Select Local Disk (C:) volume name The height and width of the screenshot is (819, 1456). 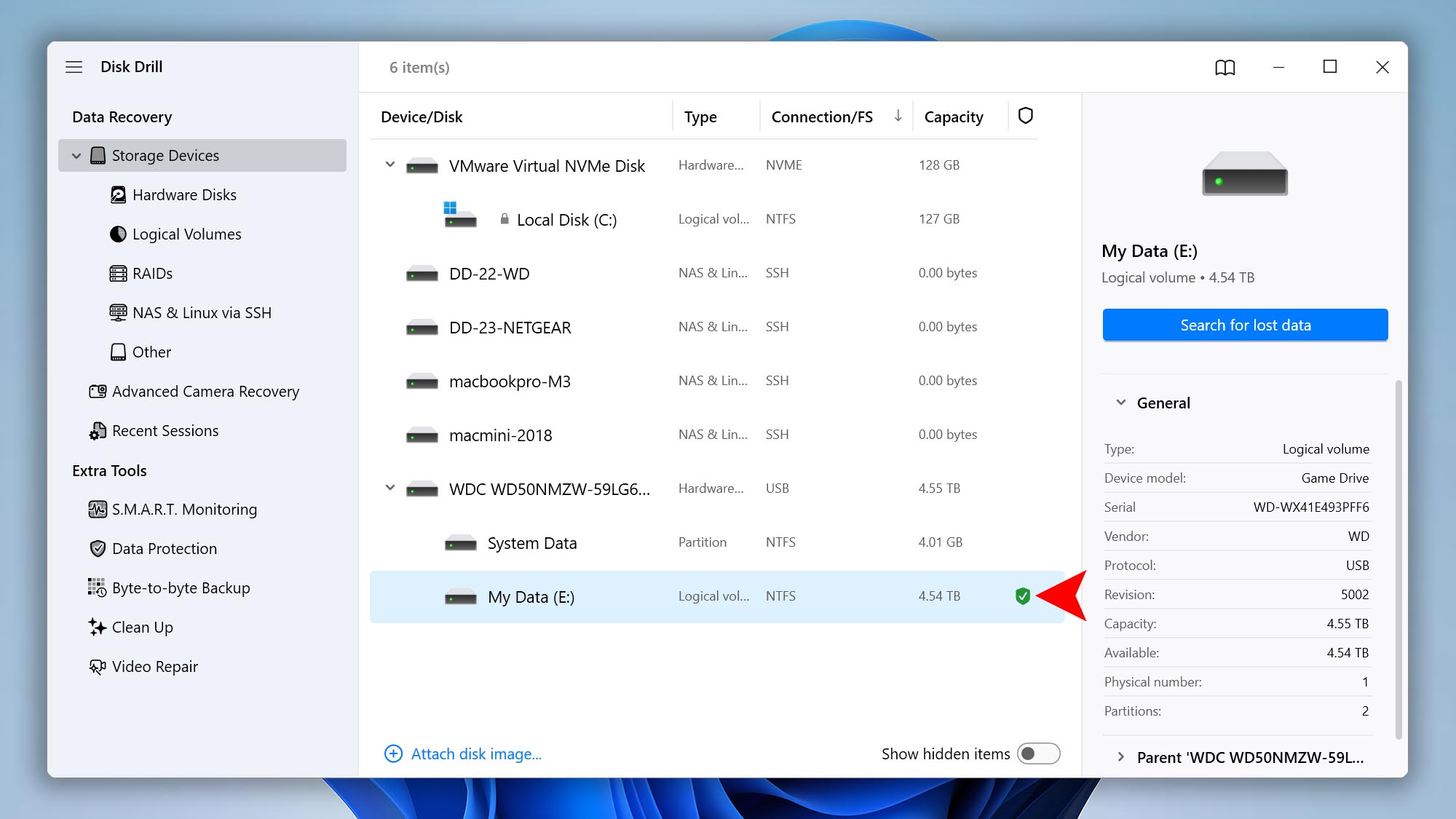pyautogui.click(x=566, y=220)
